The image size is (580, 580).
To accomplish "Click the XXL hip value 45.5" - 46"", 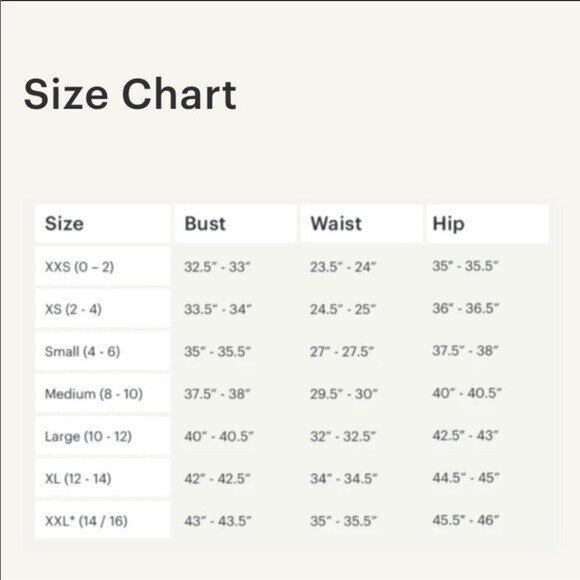I will 466,520.
